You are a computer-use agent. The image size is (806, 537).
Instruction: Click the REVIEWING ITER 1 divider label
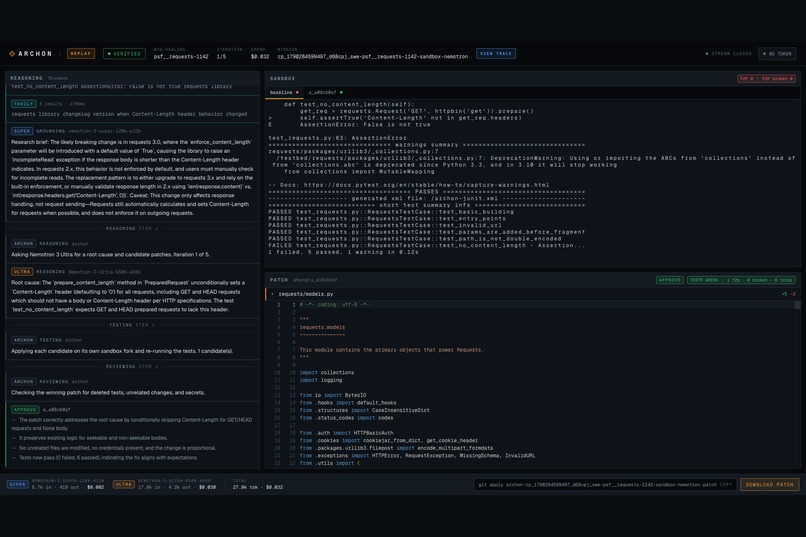pos(132,366)
